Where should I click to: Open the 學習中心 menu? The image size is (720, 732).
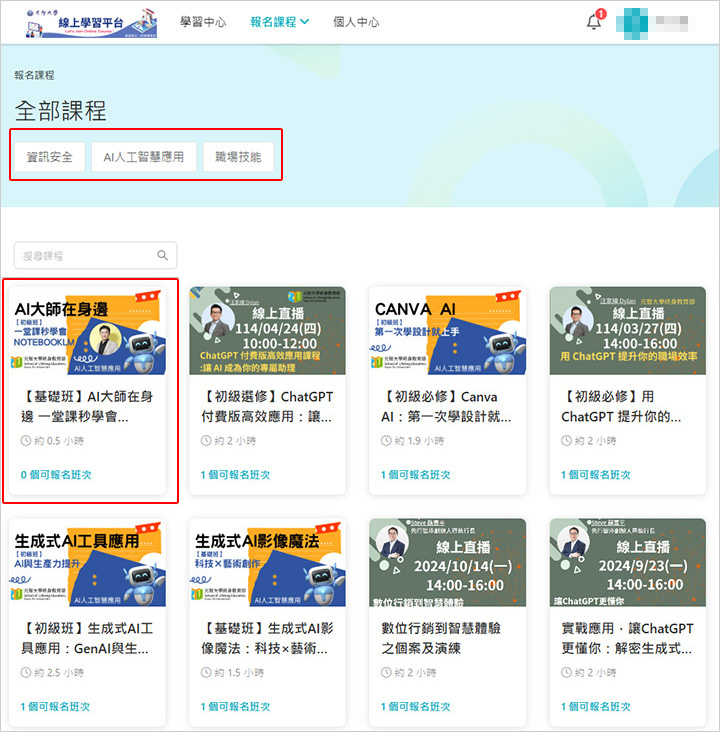click(x=203, y=22)
